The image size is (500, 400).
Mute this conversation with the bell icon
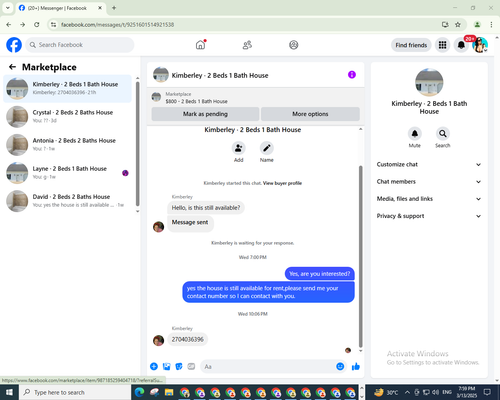click(x=415, y=134)
